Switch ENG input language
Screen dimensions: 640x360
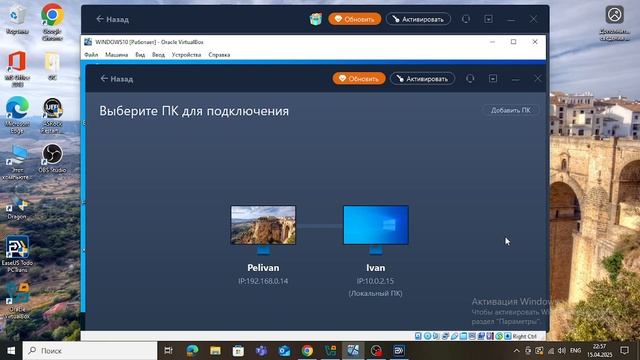click(576, 351)
